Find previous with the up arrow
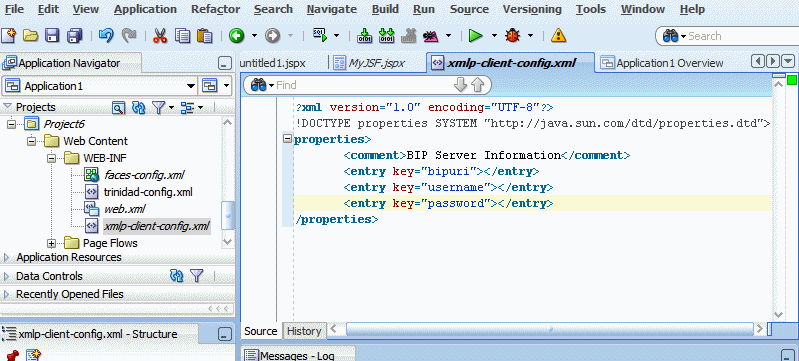 click(x=477, y=85)
